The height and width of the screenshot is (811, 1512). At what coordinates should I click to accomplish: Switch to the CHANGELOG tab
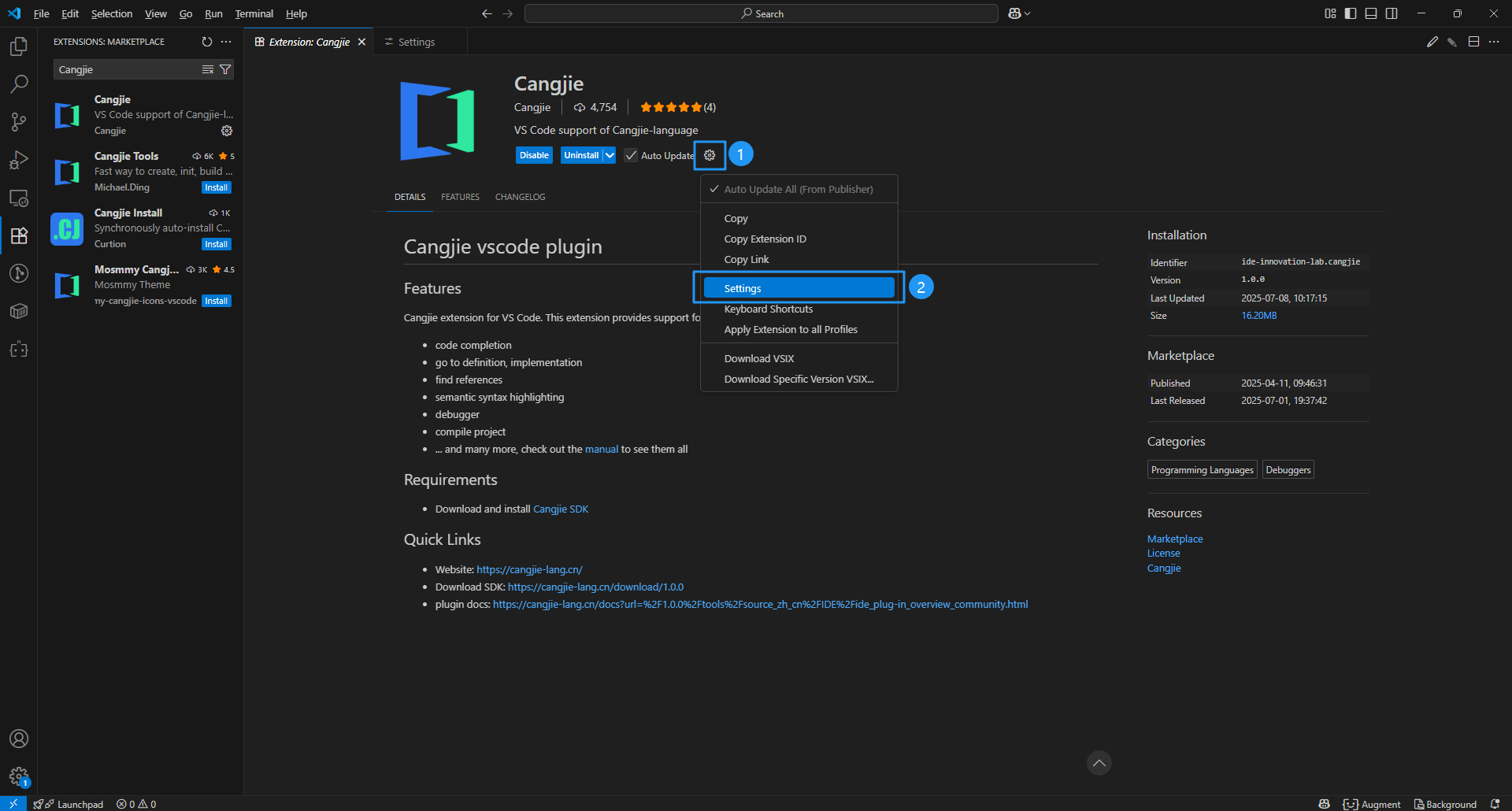tap(520, 197)
